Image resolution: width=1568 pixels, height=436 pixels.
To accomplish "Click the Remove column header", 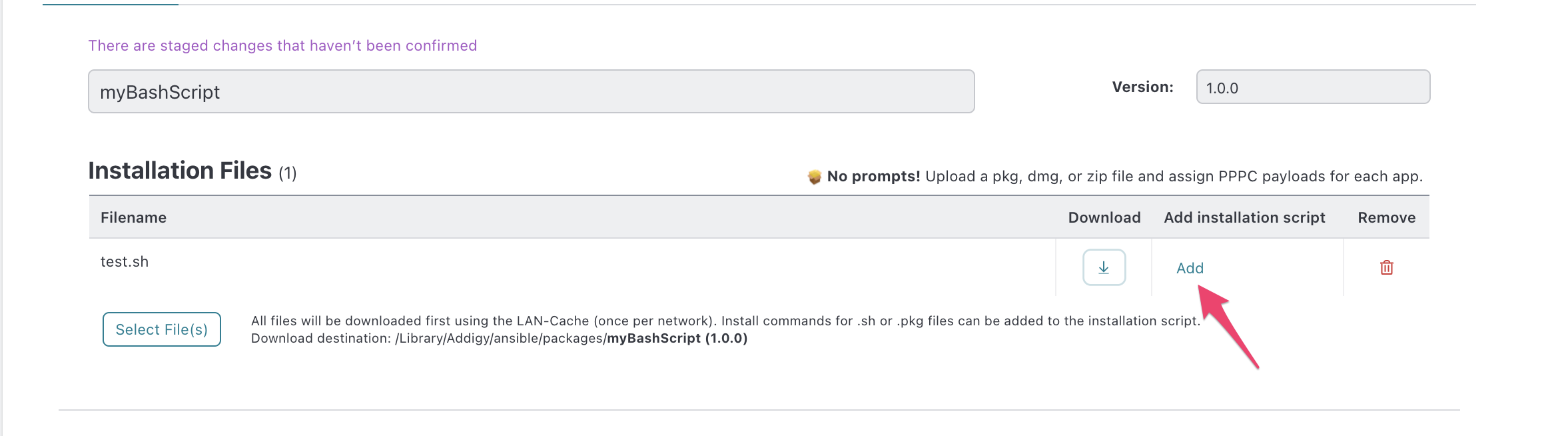I will [1387, 217].
